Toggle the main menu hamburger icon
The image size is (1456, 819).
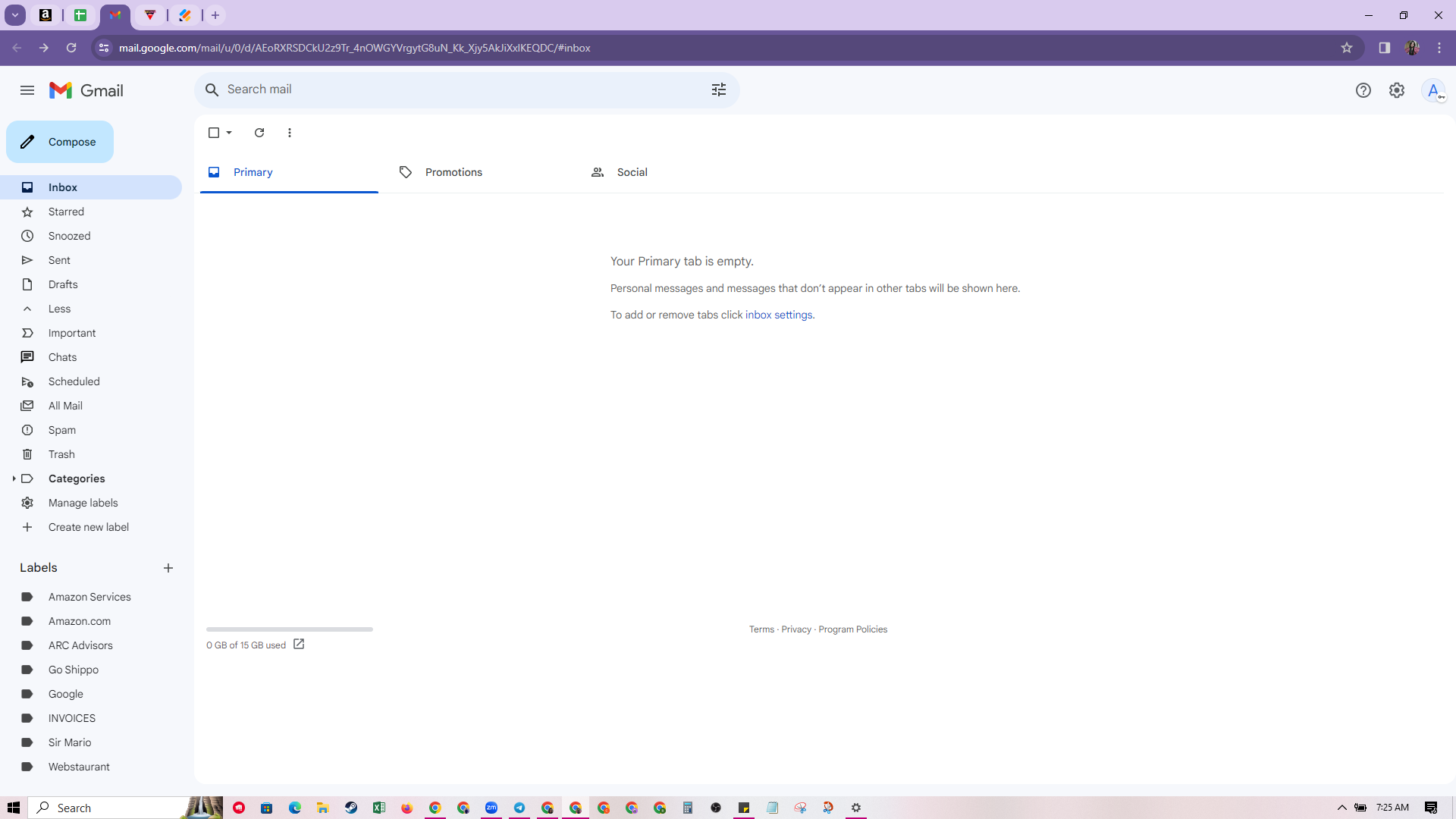27,90
